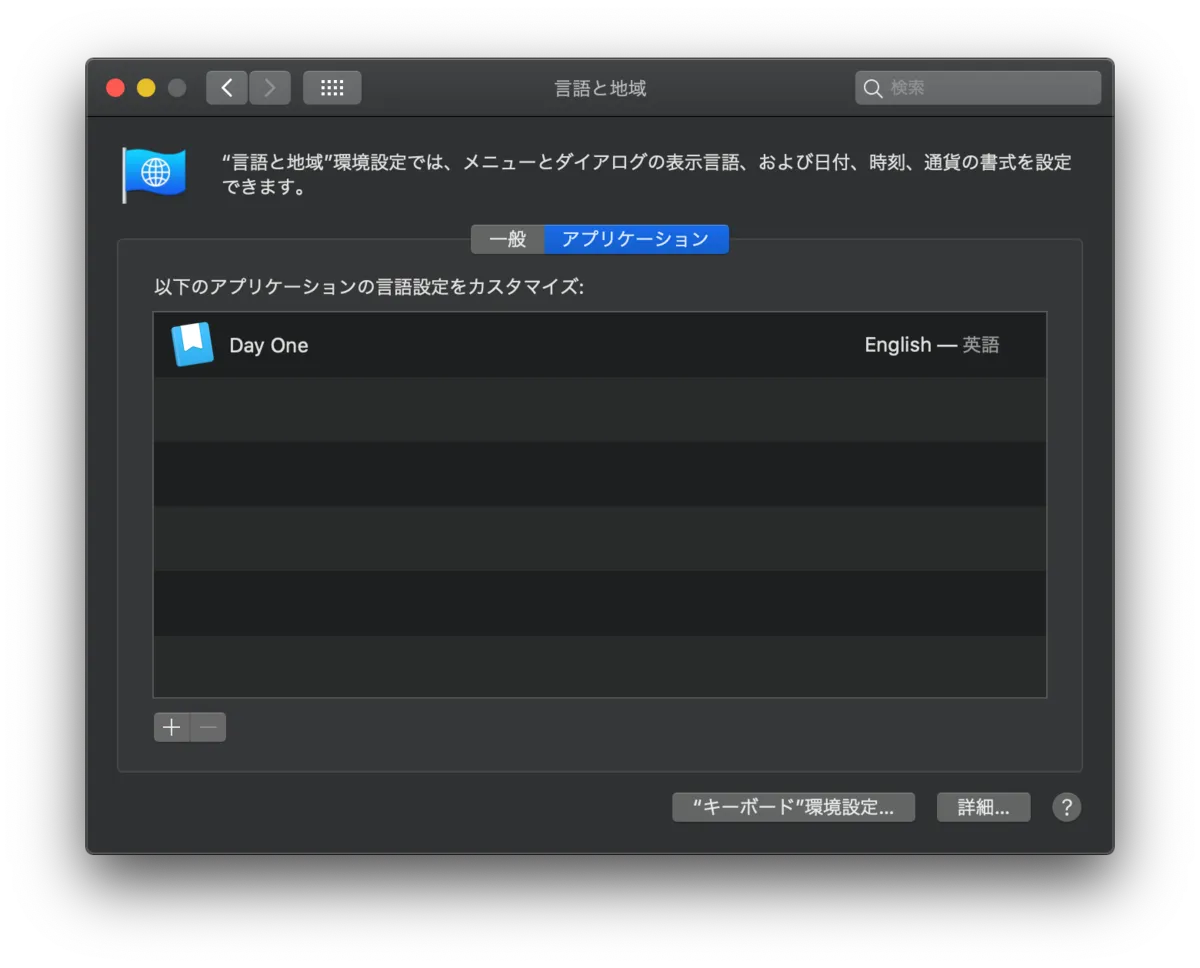Click the magnifying glass in the search field
Image resolution: width=1200 pixels, height=968 pixels.
coord(873,88)
